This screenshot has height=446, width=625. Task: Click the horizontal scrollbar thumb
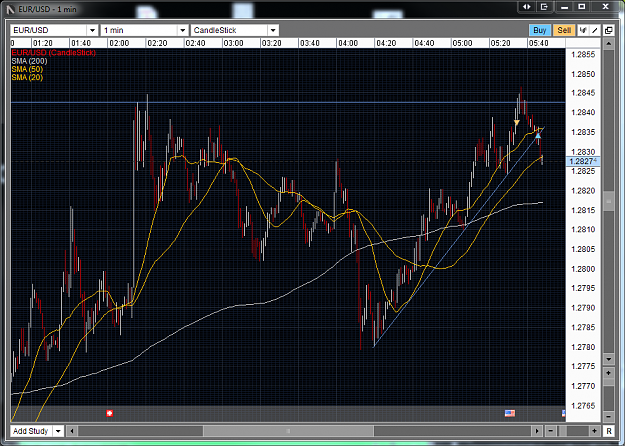(x=288, y=431)
